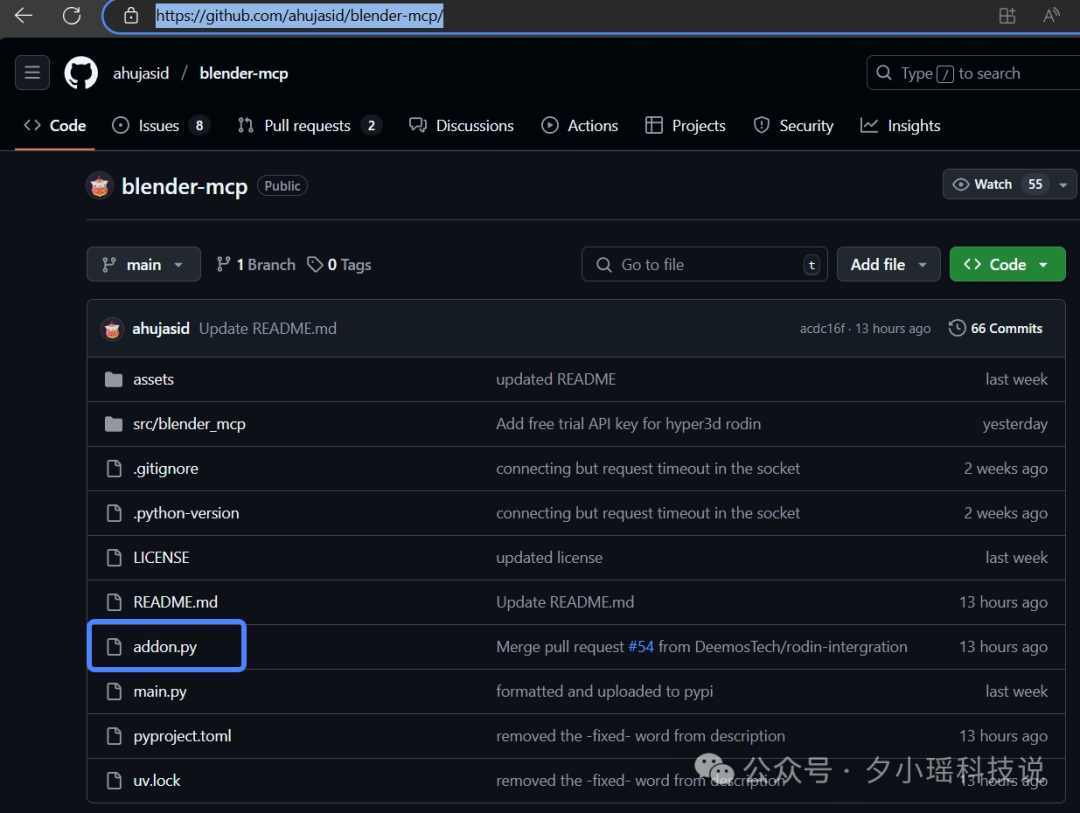This screenshot has height=813, width=1080.
Task: Reload the page with refresh icon
Action: click(x=72, y=16)
